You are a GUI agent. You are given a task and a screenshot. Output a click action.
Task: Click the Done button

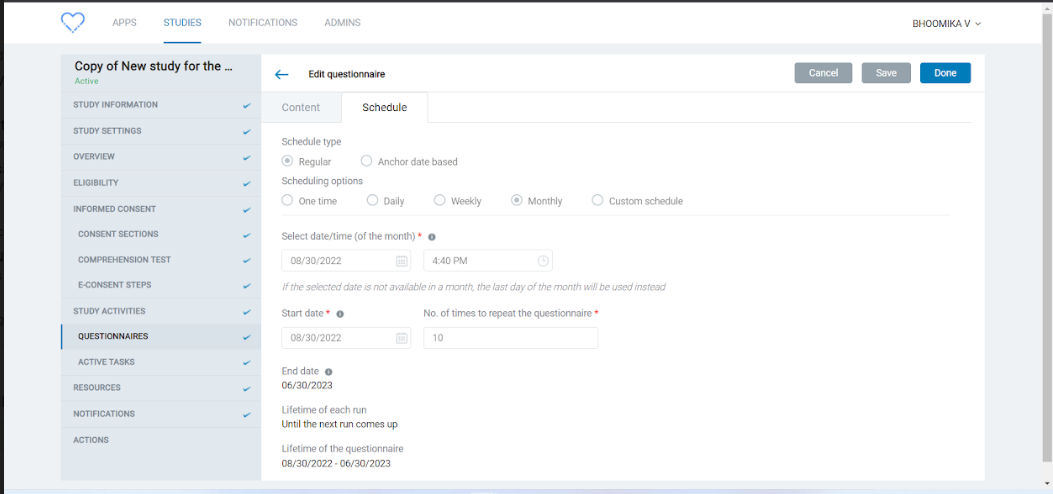point(945,73)
